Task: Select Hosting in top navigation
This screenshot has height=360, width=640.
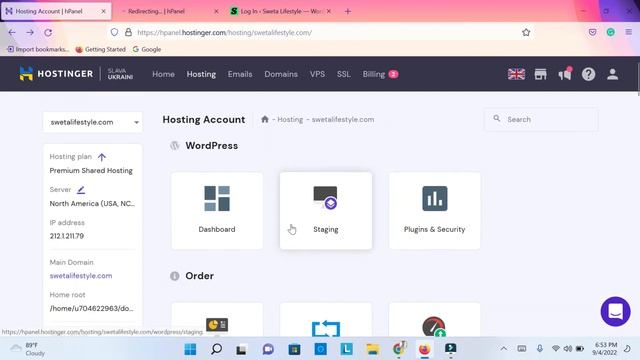Action: click(x=201, y=74)
